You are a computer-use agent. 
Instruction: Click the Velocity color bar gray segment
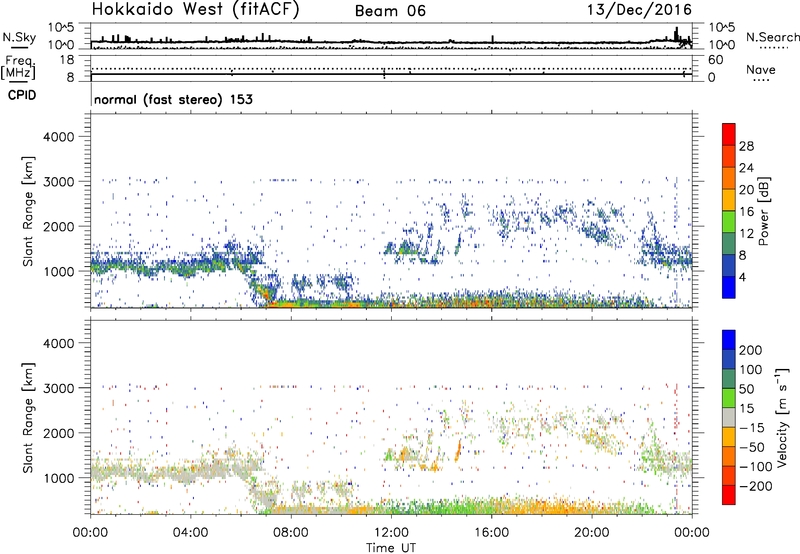[x=729, y=417]
